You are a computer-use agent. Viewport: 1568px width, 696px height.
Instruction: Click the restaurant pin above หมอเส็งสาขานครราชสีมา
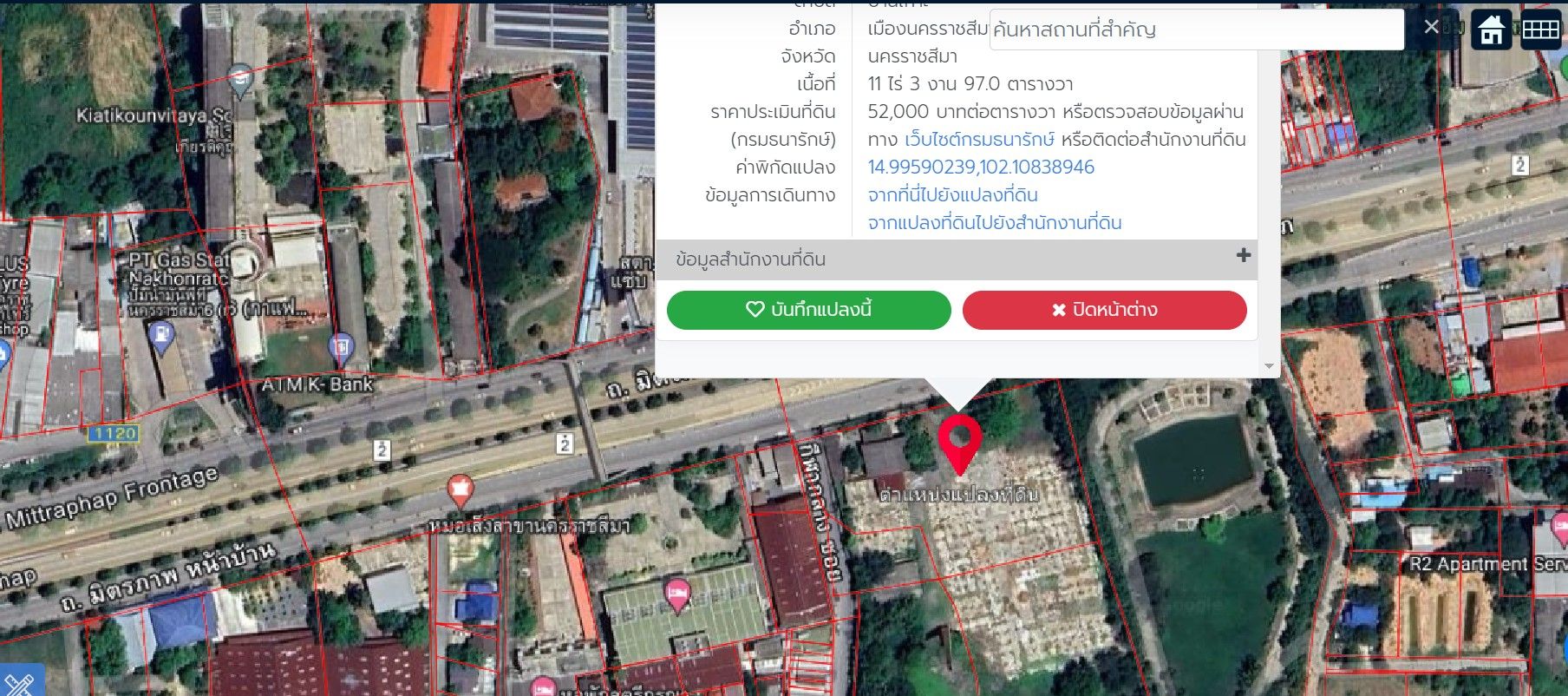coord(461,491)
